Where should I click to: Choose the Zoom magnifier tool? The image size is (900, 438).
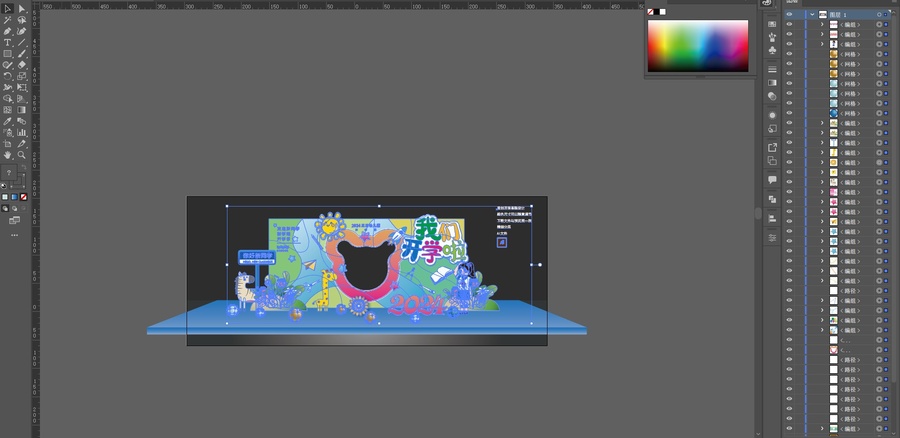point(22,155)
